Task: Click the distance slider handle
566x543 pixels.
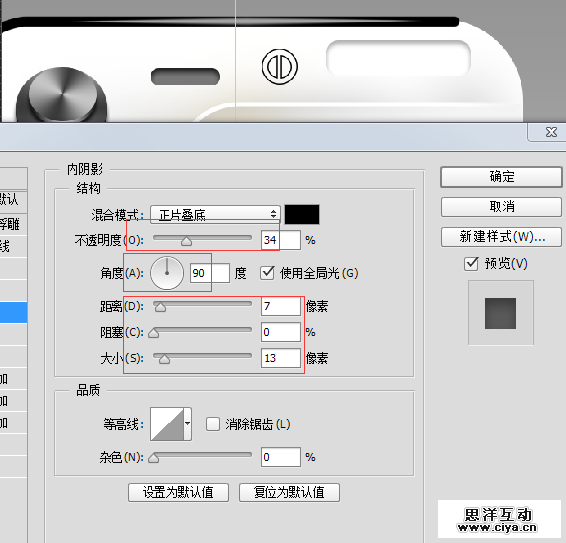Action: [160, 307]
